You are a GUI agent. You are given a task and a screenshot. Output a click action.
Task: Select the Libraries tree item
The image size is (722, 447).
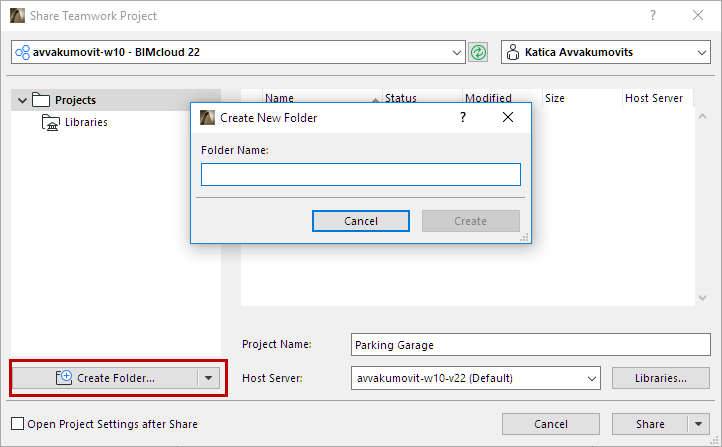86,122
